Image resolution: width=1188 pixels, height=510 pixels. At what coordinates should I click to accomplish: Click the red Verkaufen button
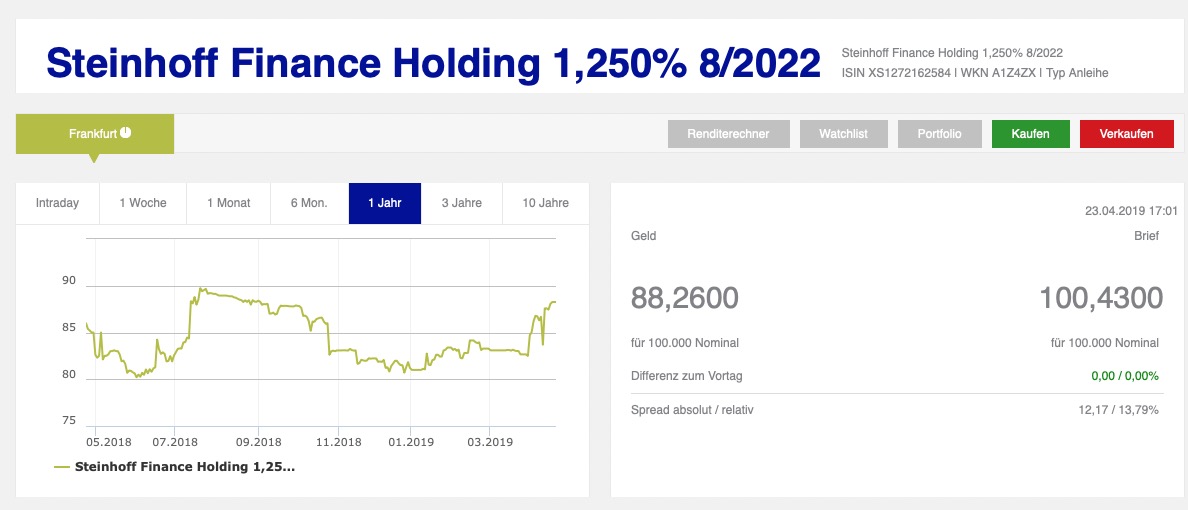coord(1127,134)
